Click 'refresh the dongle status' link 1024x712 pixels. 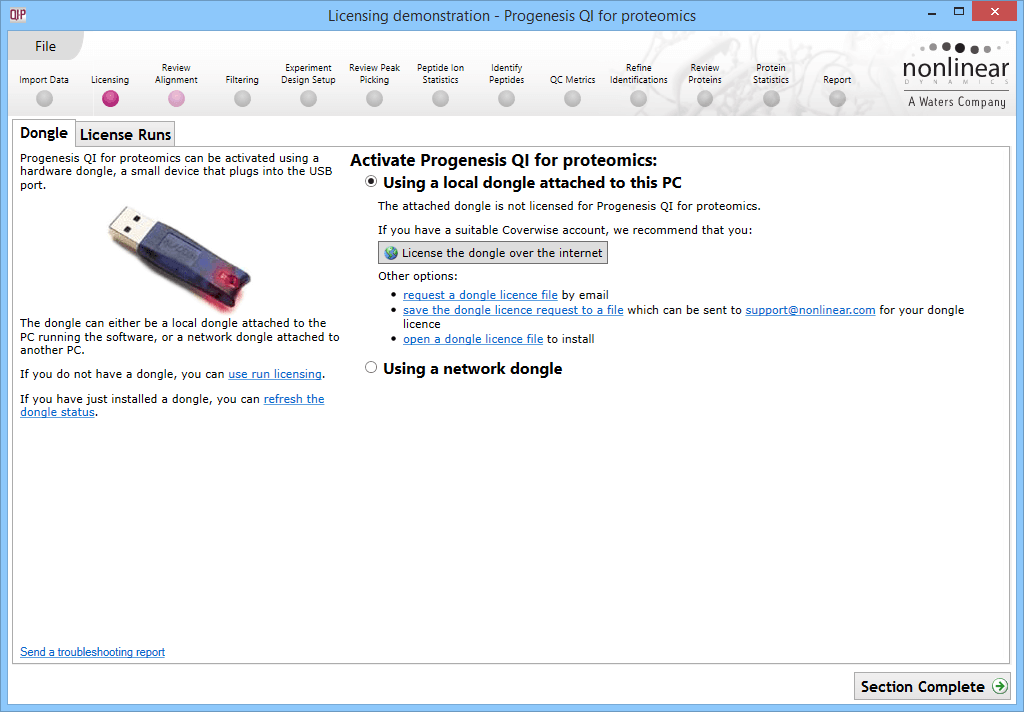click(x=294, y=399)
